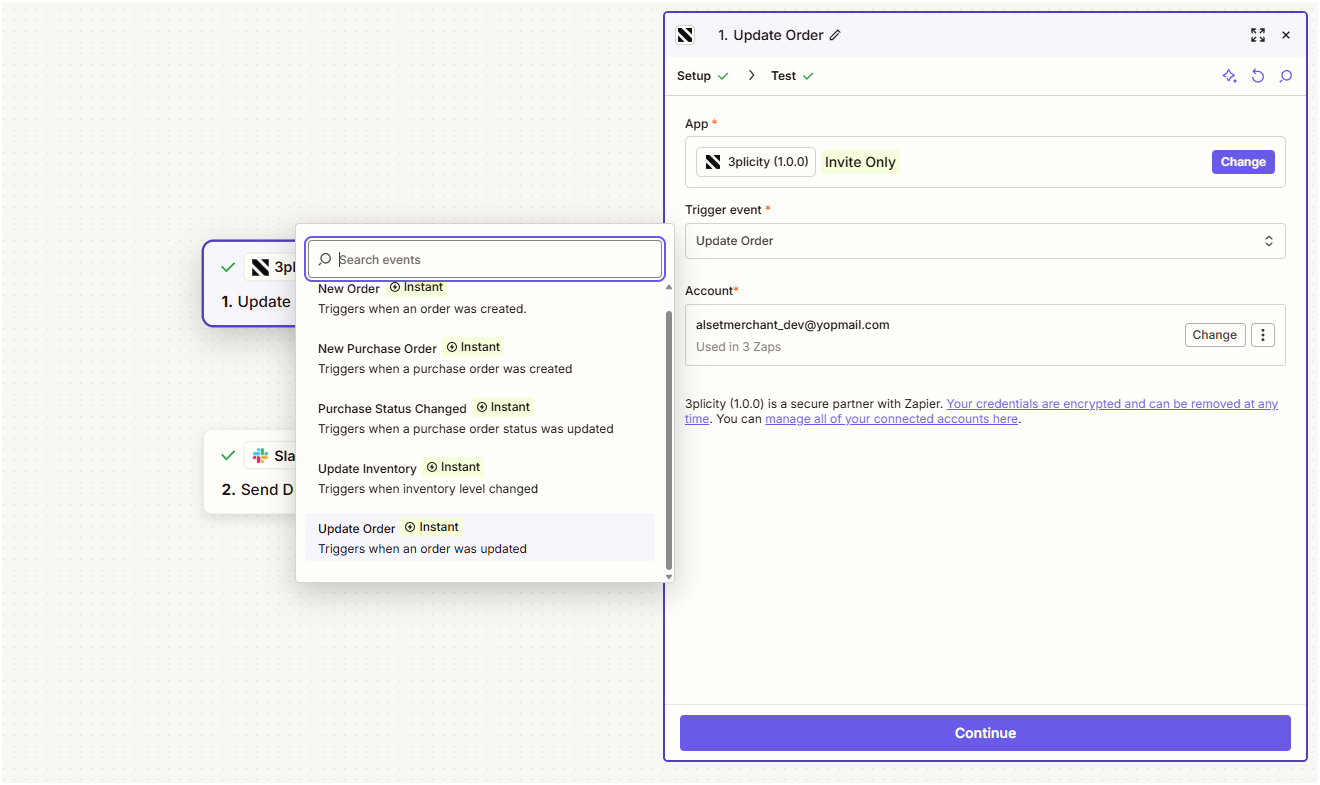Click the chevron between Setup and Test
The width and height of the screenshot is (1320, 785).
click(x=751, y=76)
